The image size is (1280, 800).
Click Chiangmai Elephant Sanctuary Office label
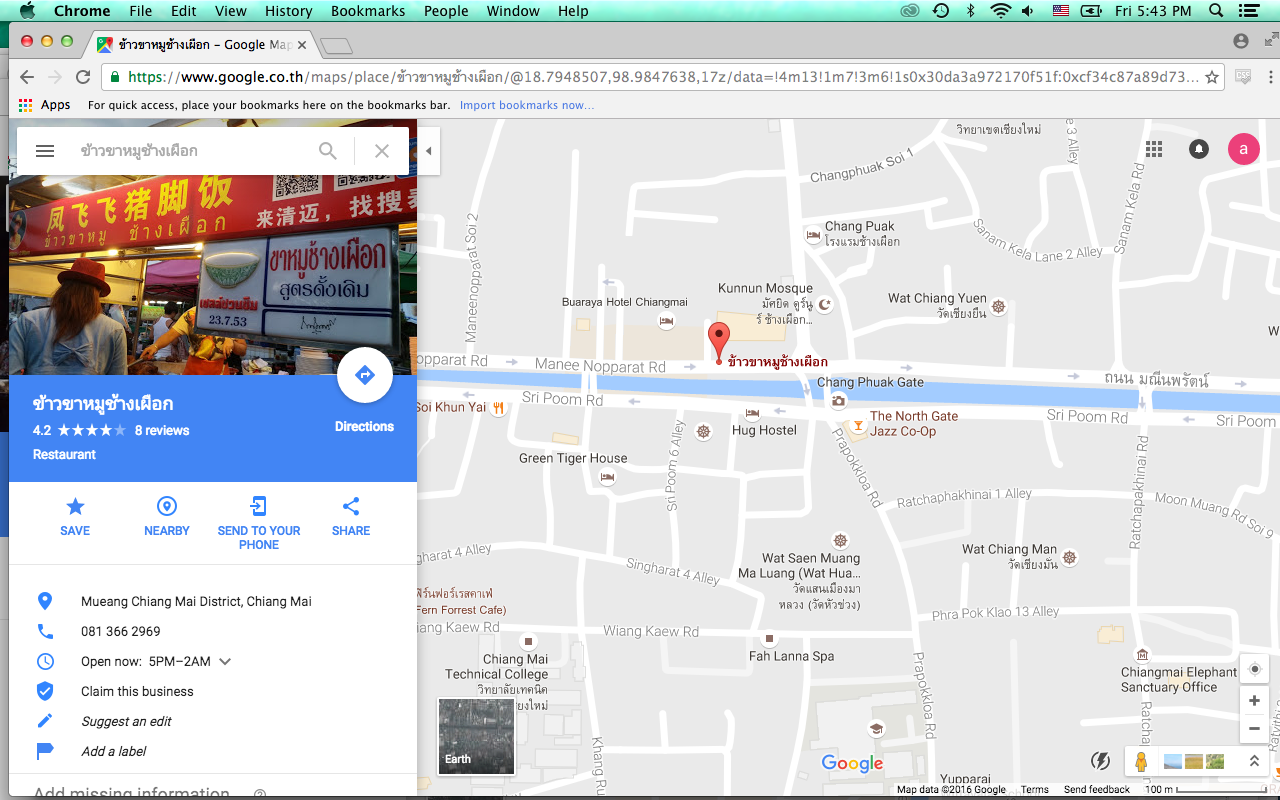(x=1179, y=680)
